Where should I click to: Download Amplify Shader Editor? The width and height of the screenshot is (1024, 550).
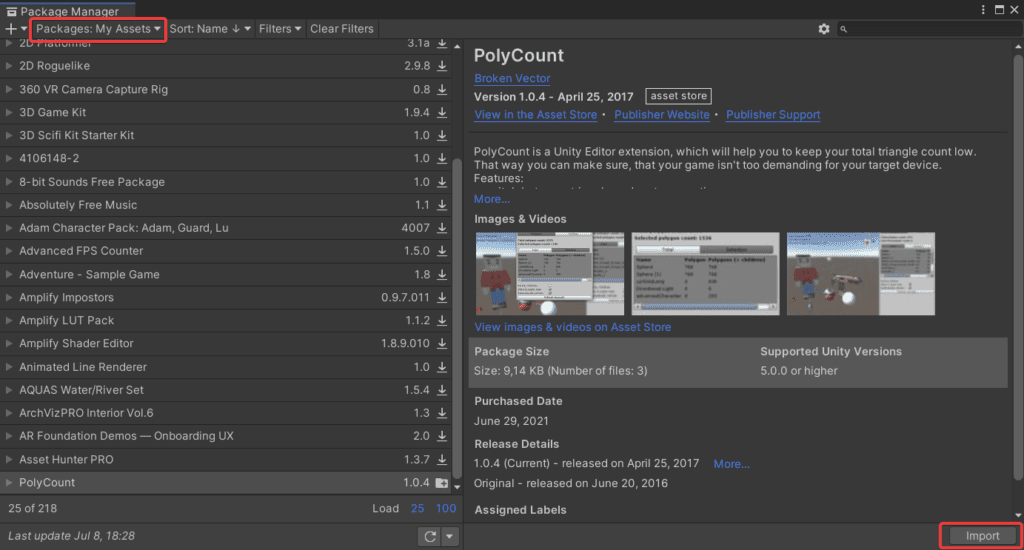click(442, 344)
